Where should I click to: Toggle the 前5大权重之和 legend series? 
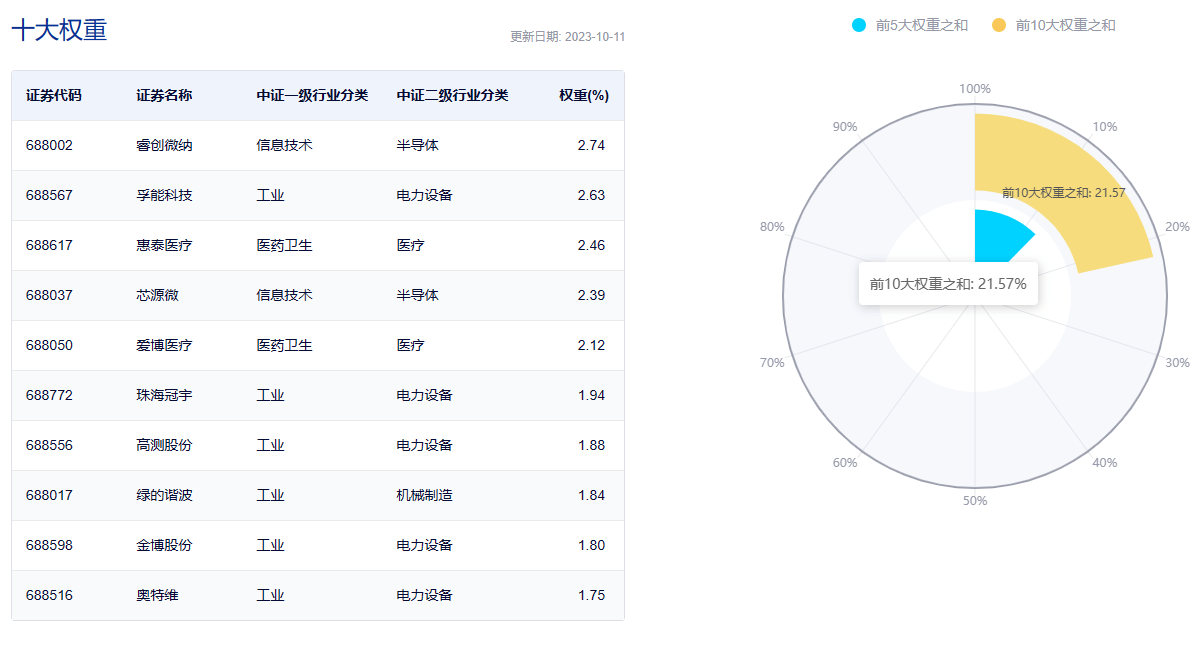909,25
